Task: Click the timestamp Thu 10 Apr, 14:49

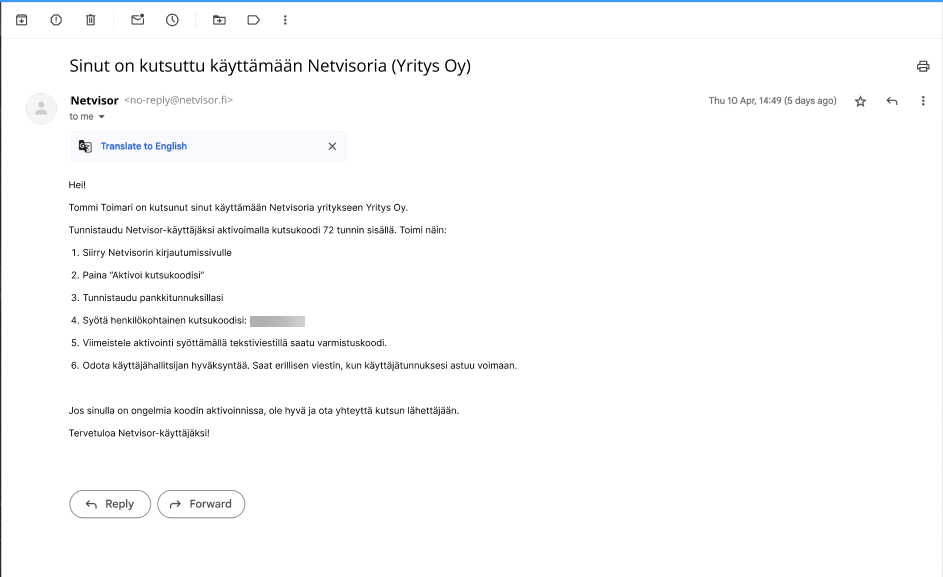Action: [x=773, y=100]
